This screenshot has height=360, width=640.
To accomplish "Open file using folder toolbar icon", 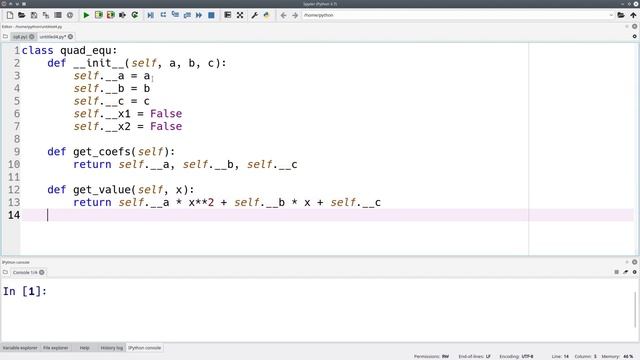I will tap(22, 15).
